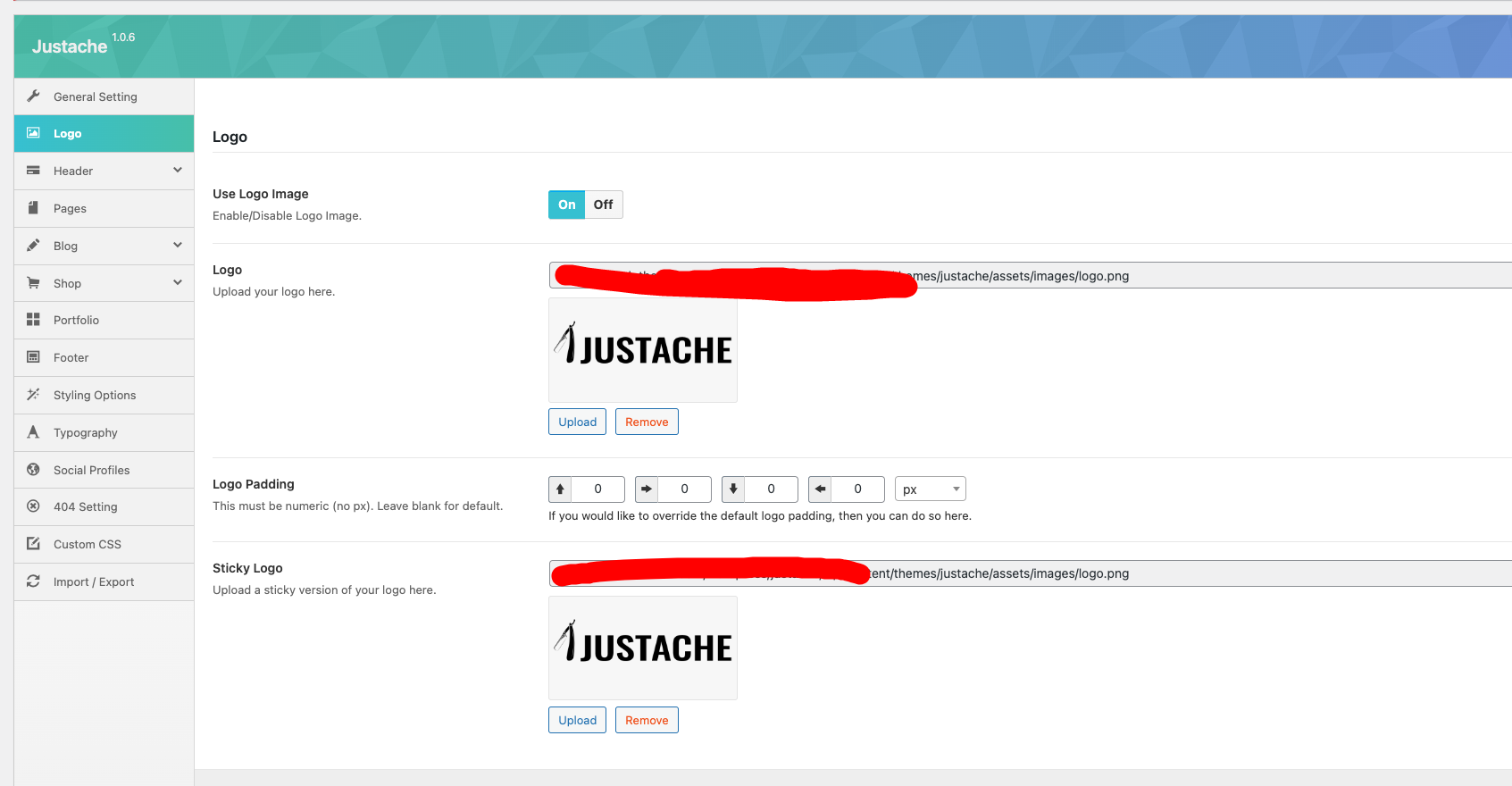Click the Logo URL input field
Screen dimensions: 1512x786
(x=1030, y=275)
